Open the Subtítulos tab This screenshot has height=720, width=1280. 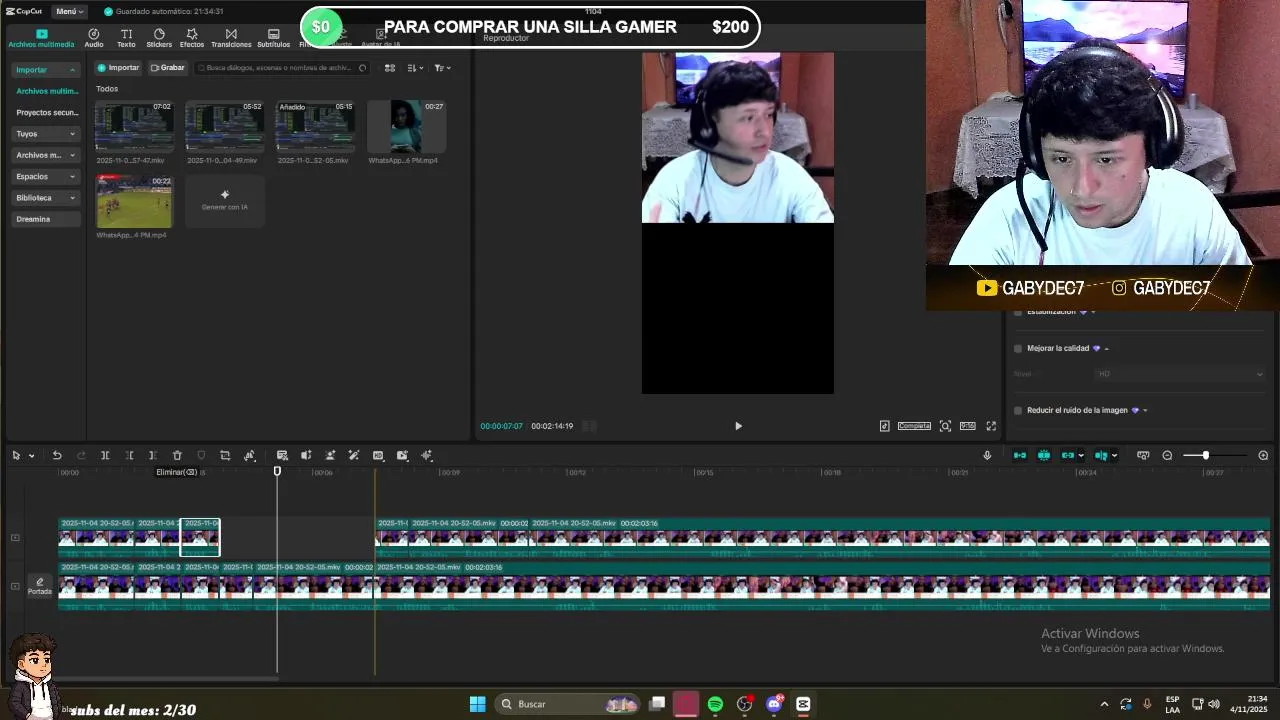(x=273, y=38)
